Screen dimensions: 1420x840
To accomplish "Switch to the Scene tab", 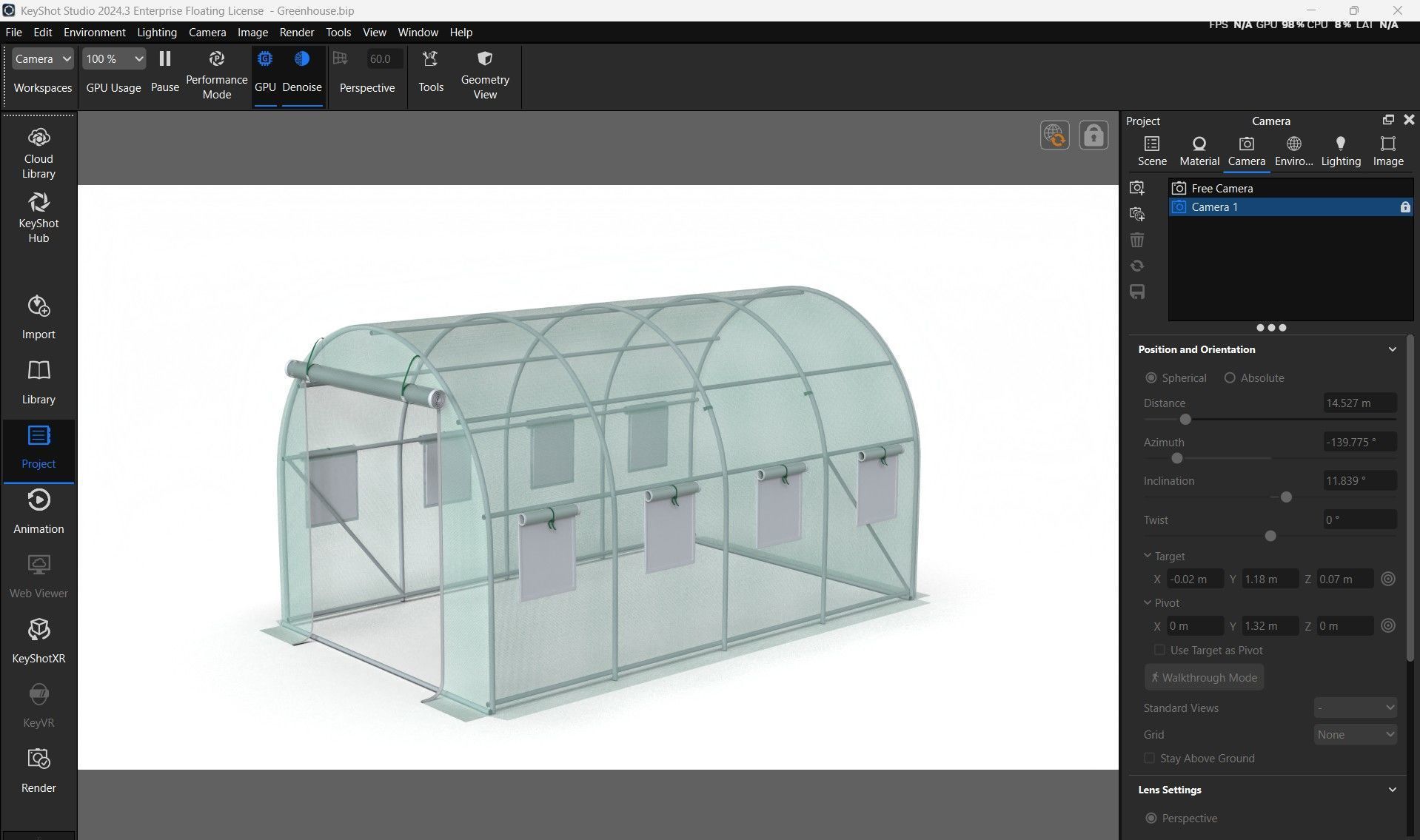I will coord(1152,151).
